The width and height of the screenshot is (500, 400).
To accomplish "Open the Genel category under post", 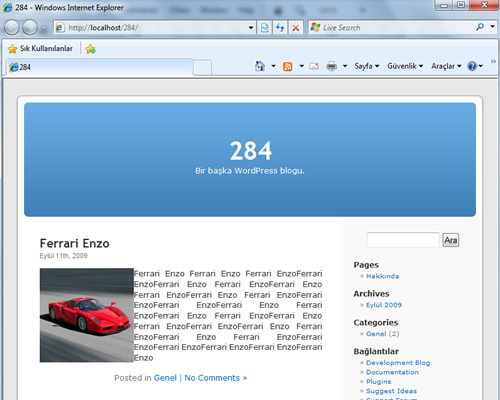I will click(165, 378).
